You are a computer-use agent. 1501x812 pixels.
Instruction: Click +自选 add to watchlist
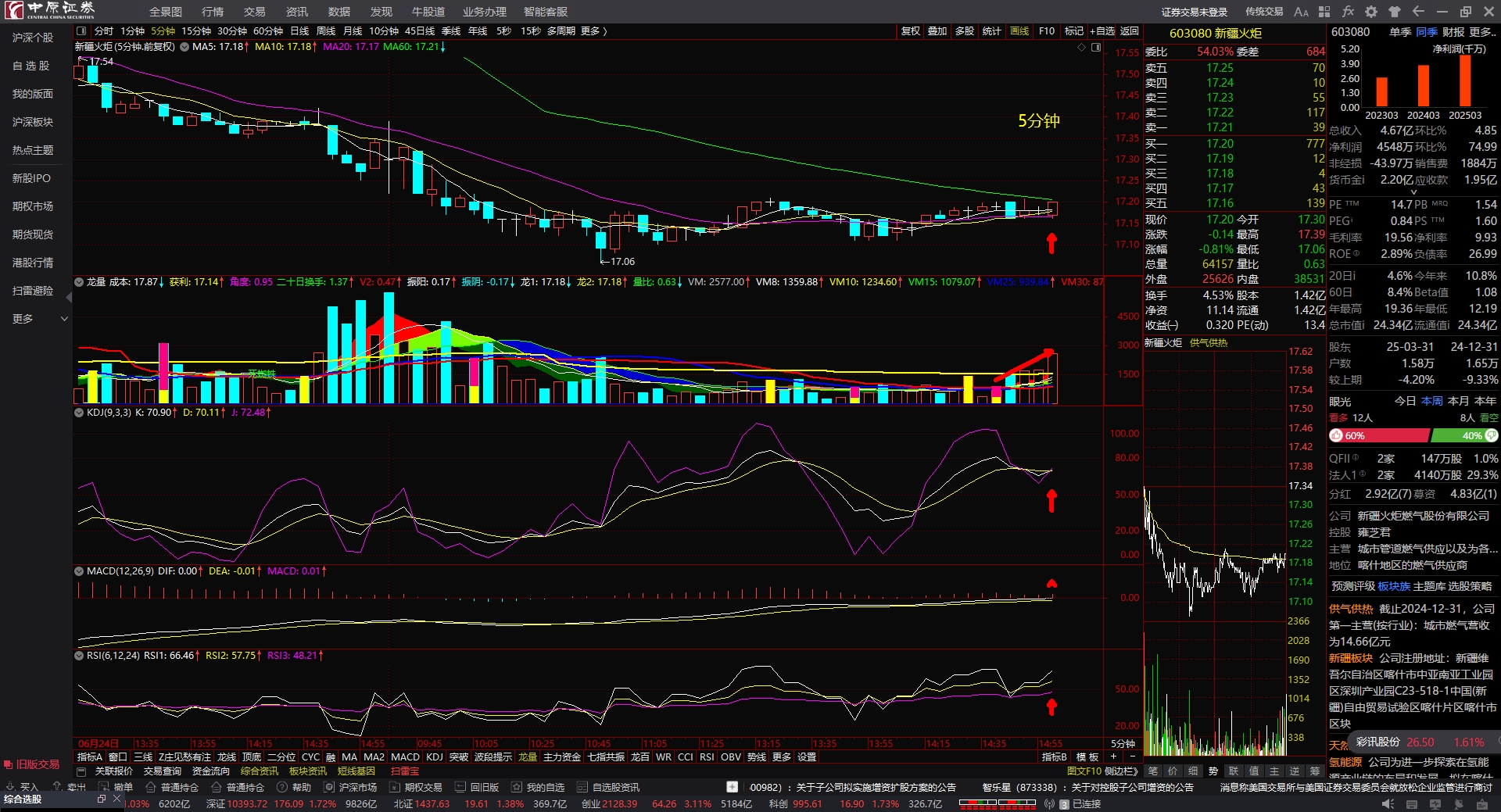click(1102, 31)
